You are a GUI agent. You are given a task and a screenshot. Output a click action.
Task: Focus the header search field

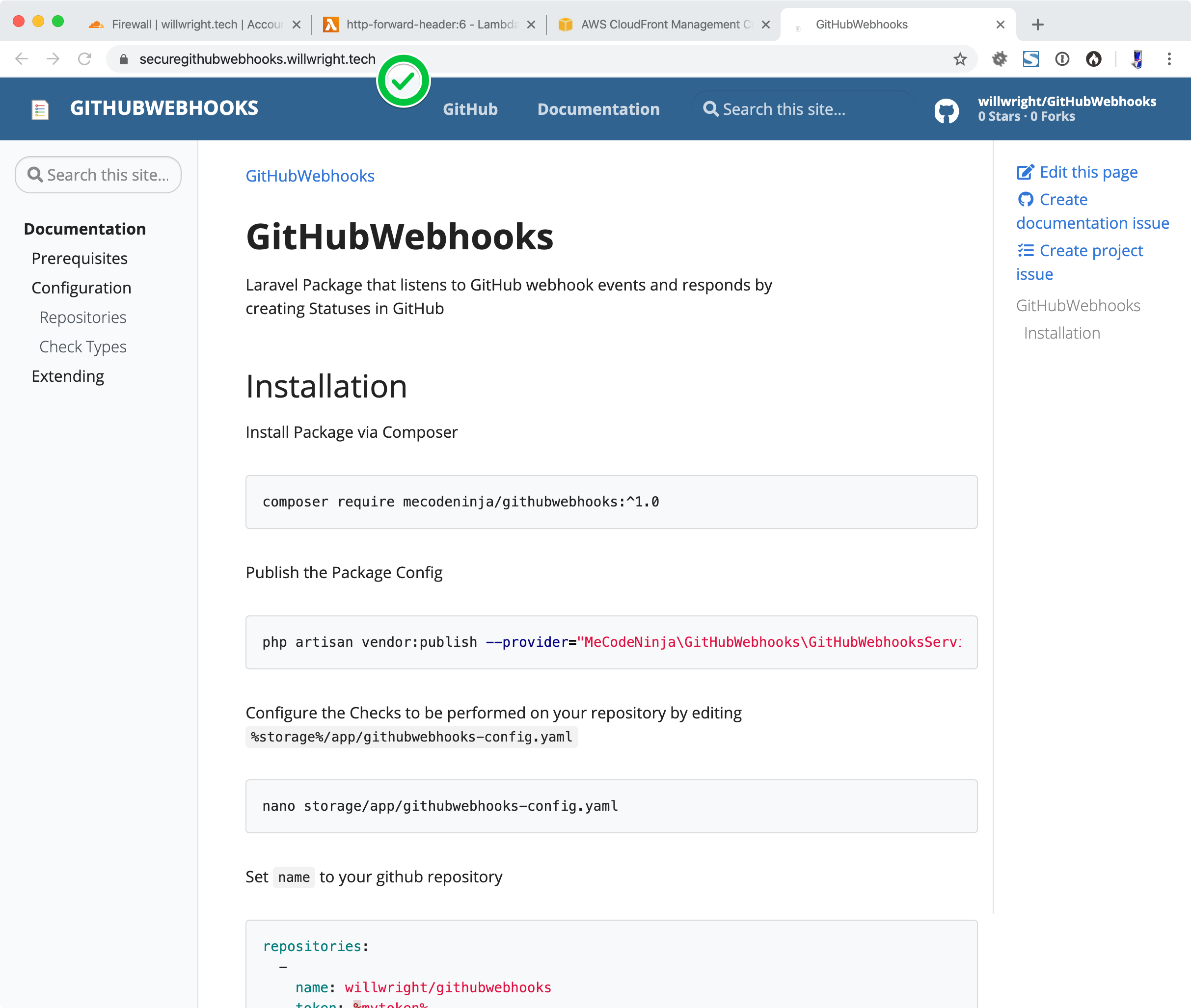pos(803,109)
